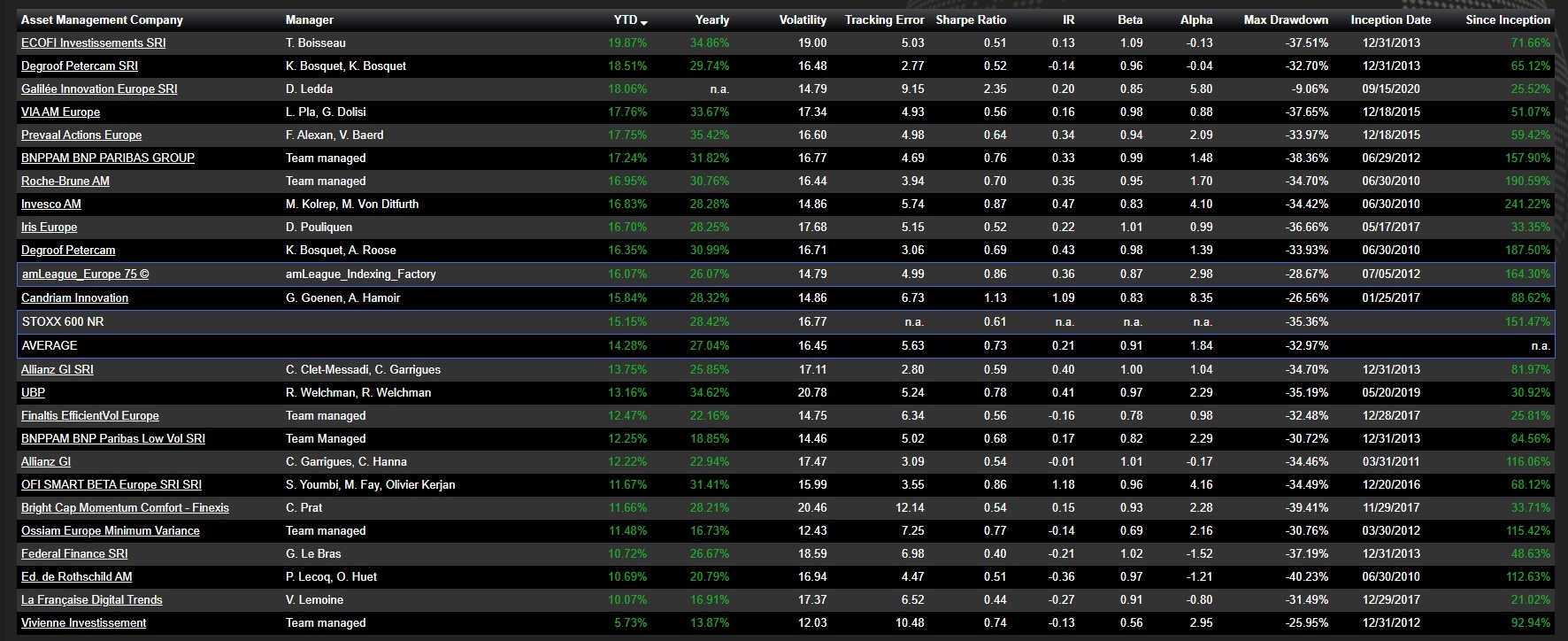The height and width of the screenshot is (641, 1568).
Task: Open Bright Cap Momentum Comfort - Finexis link
Action: tap(125, 507)
